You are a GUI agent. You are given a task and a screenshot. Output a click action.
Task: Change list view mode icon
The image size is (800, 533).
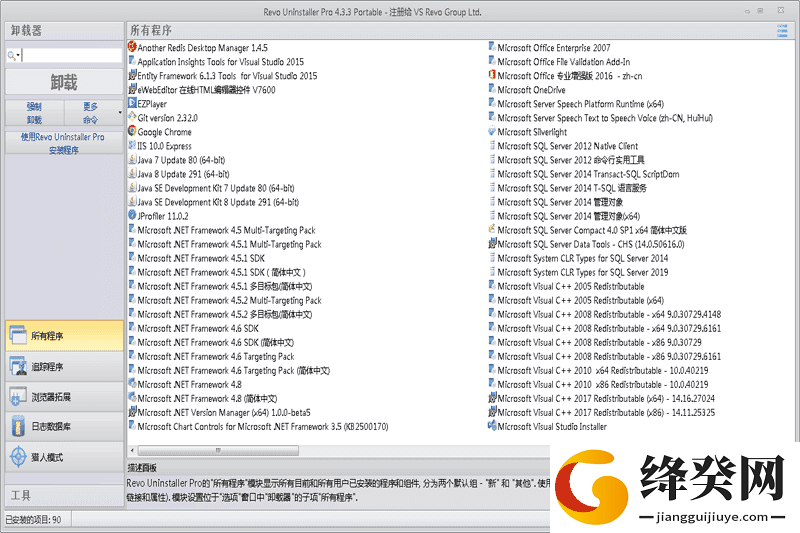click(782, 31)
